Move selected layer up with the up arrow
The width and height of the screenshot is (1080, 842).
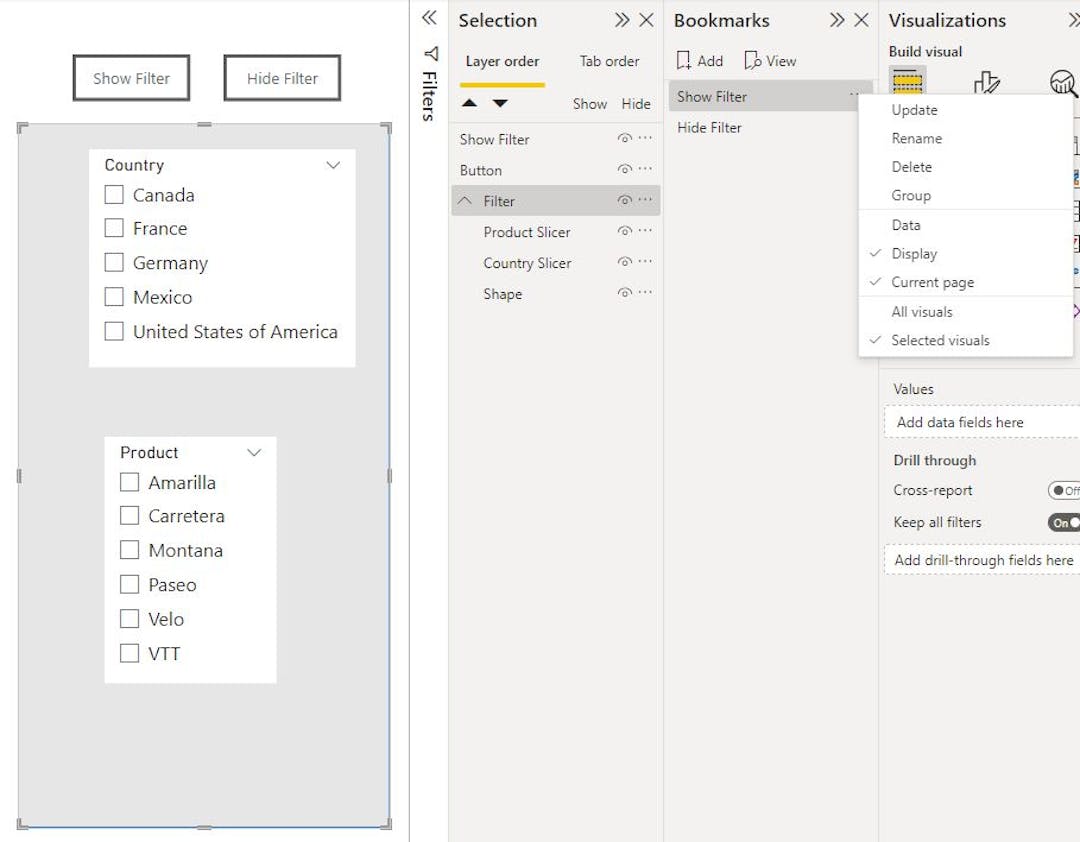471,103
